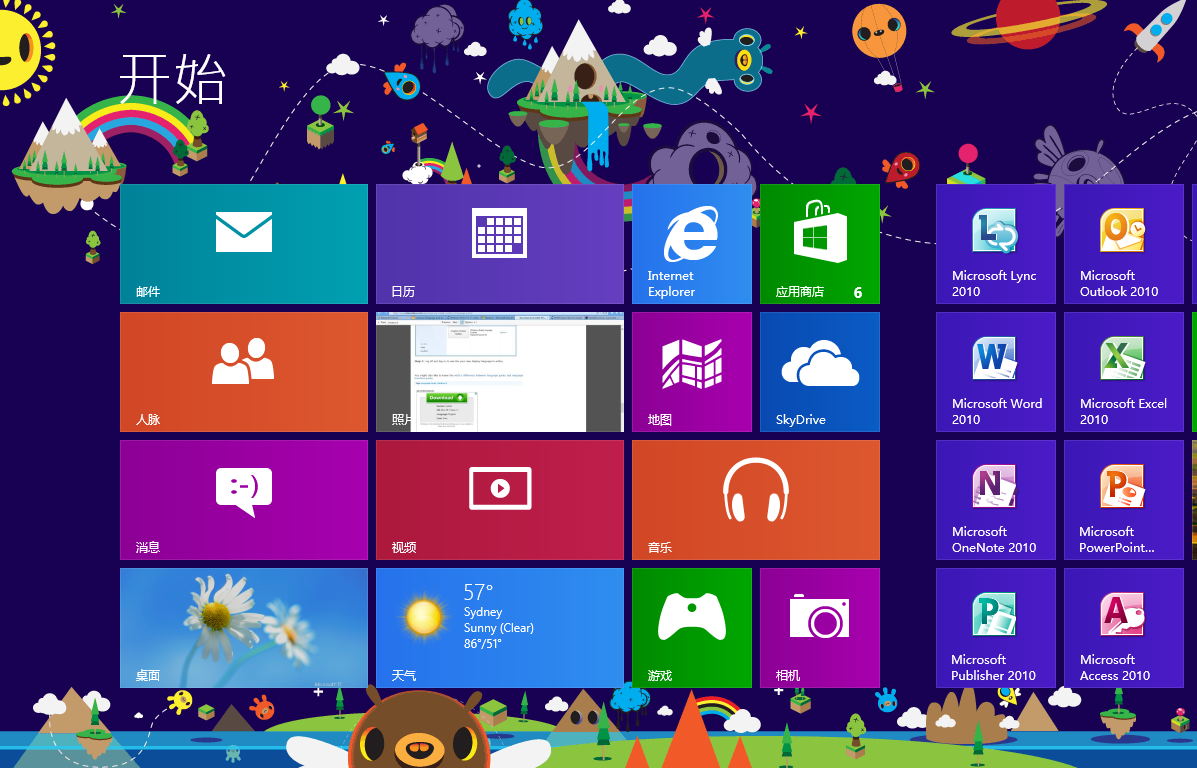Open the Photos (照片) screenshot tile
Image resolution: width=1197 pixels, height=768 pixels.
click(499, 372)
